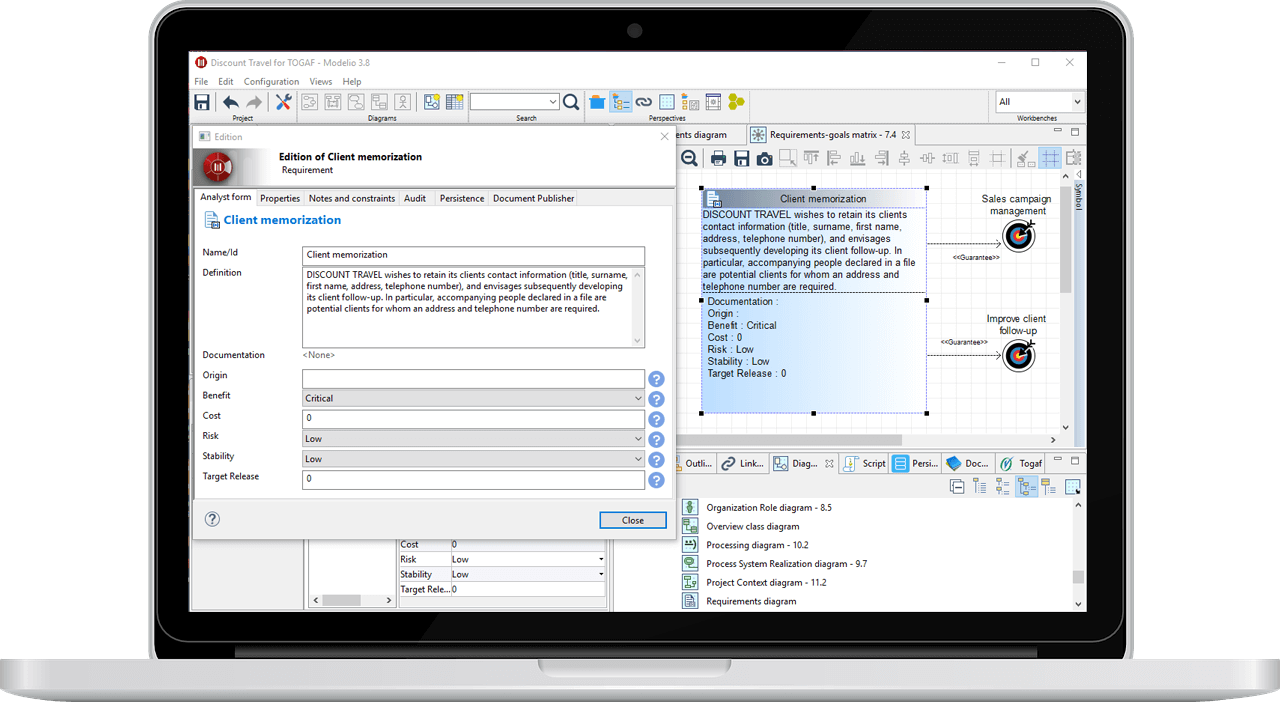Open project configuration wrench and screwdriver icon
This screenshot has width=1280, height=702.
click(283, 102)
